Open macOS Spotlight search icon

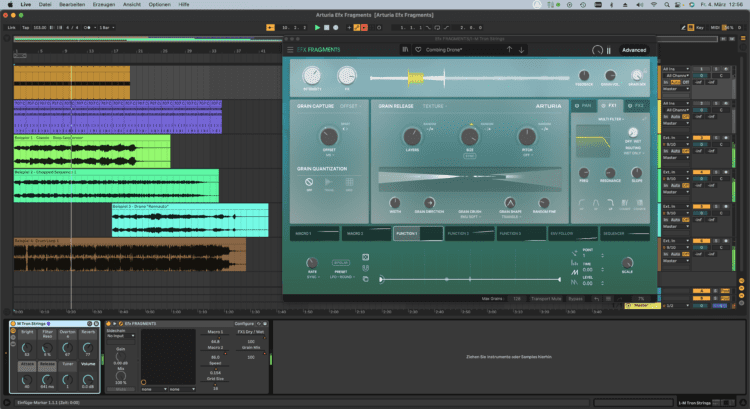pos(666,4)
